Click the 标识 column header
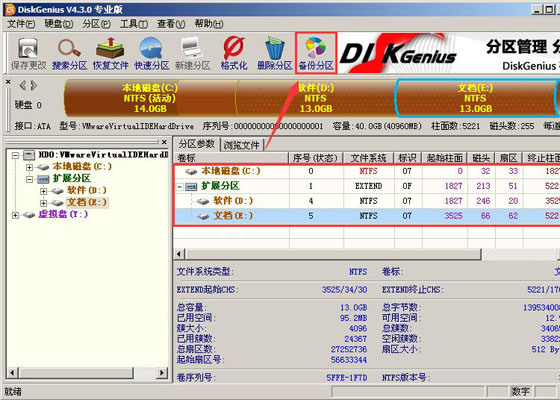 (x=408, y=158)
